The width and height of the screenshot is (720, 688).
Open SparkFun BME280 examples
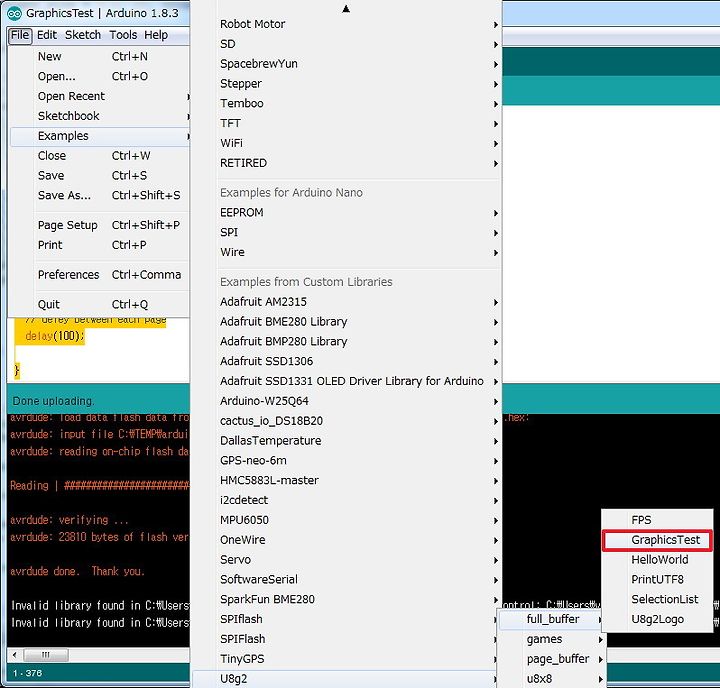[x=347, y=599]
